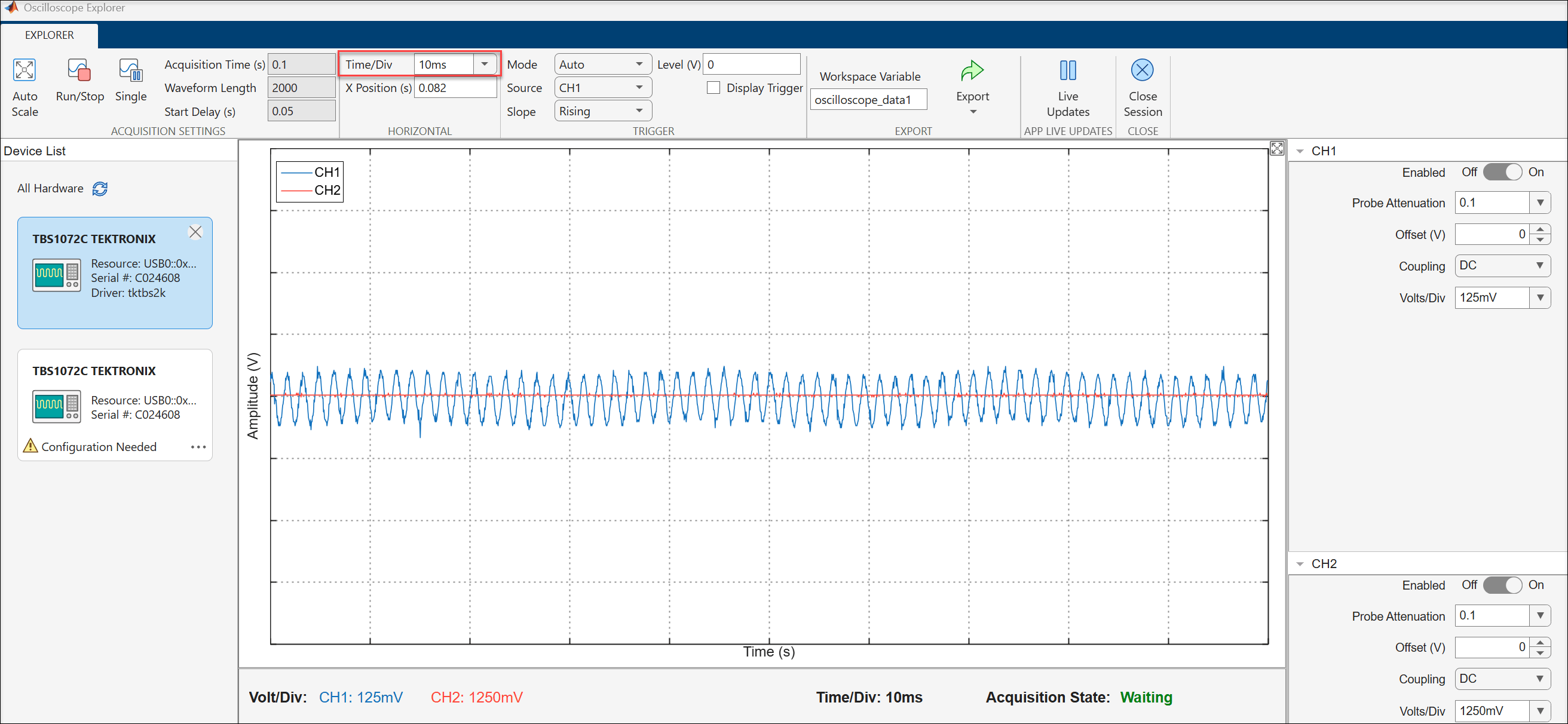Image resolution: width=1568 pixels, height=724 pixels.
Task: Open the Time/Div dropdown
Action: tap(485, 64)
